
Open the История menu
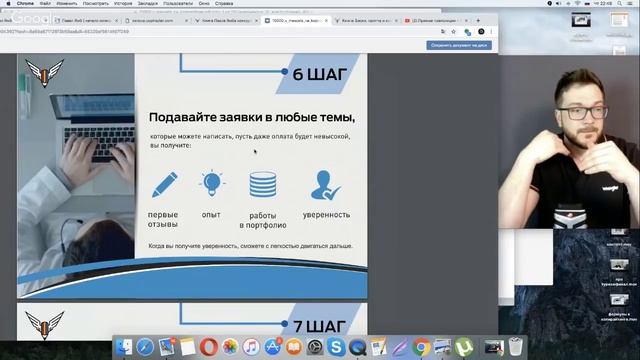click(123, 3)
